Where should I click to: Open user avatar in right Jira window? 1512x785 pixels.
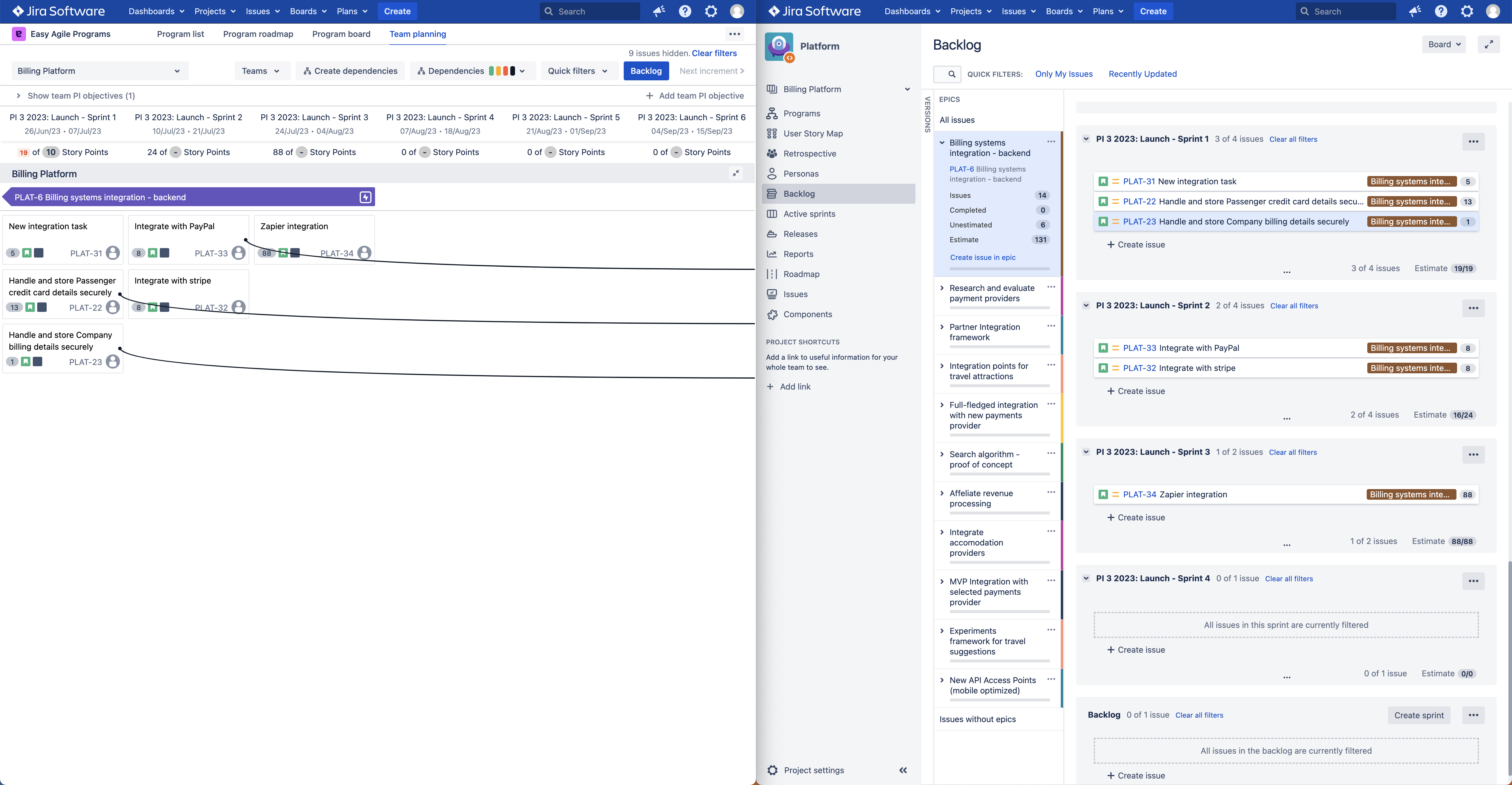coord(1493,11)
